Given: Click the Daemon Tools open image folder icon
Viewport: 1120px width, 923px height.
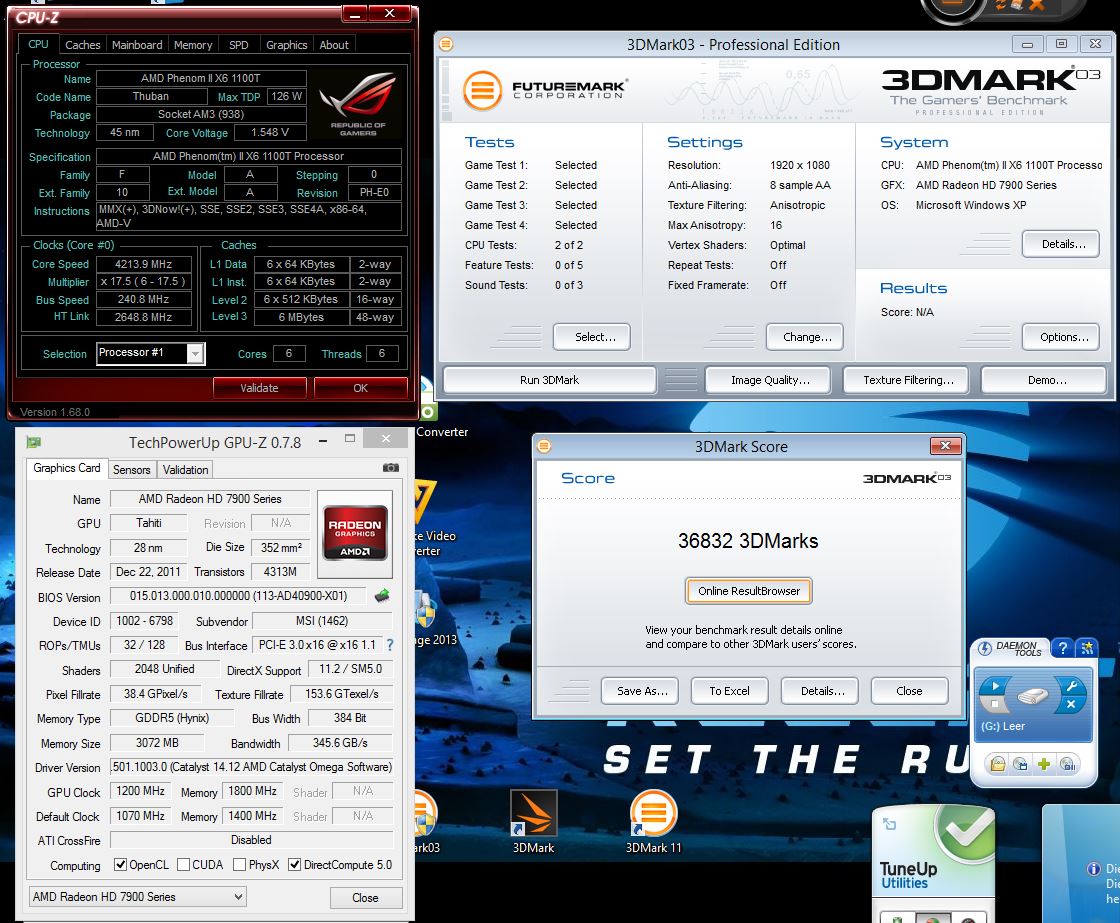Looking at the screenshot, I should [x=997, y=764].
